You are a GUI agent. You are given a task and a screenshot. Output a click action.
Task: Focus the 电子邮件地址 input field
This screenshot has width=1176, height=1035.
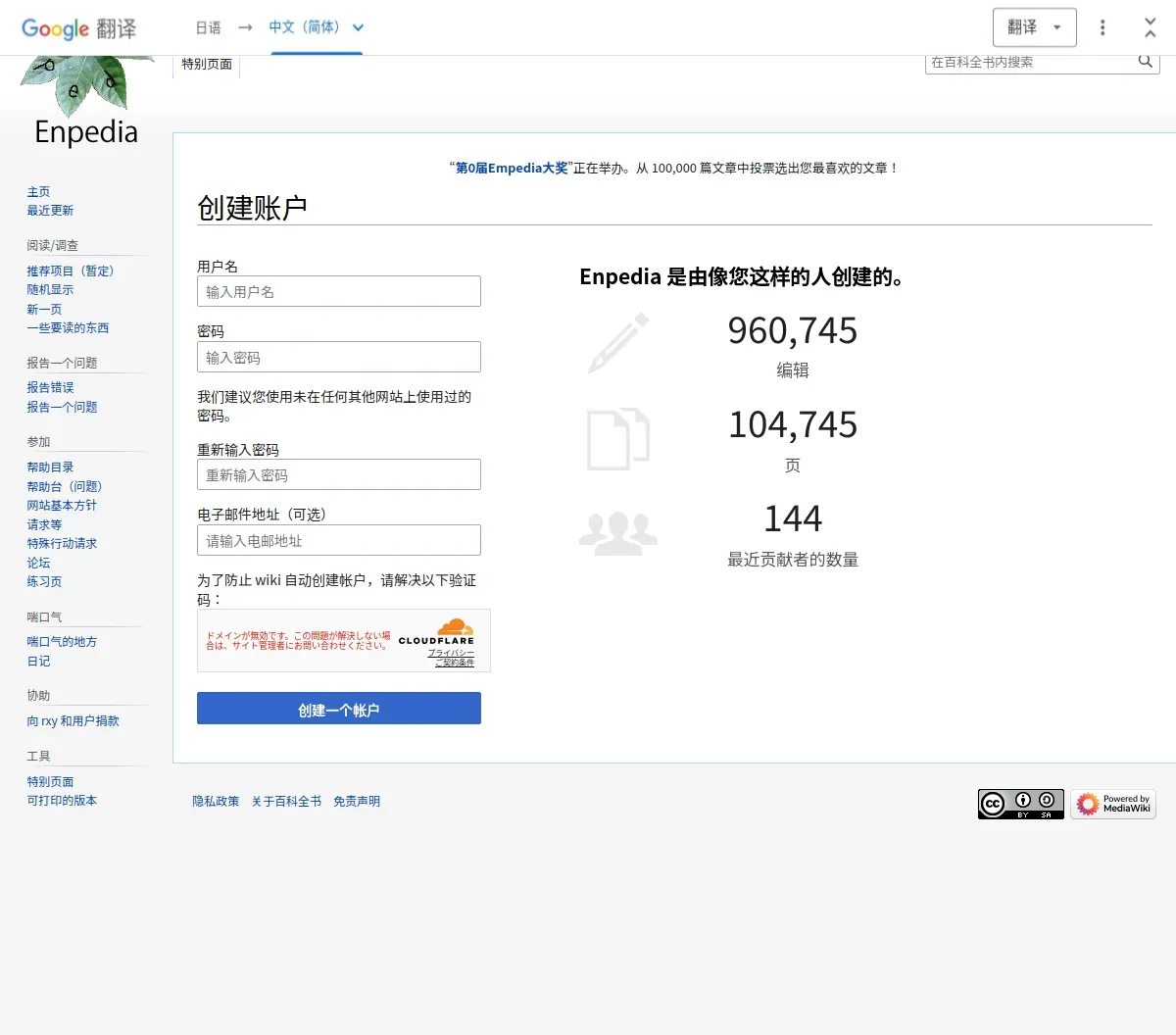click(339, 540)
